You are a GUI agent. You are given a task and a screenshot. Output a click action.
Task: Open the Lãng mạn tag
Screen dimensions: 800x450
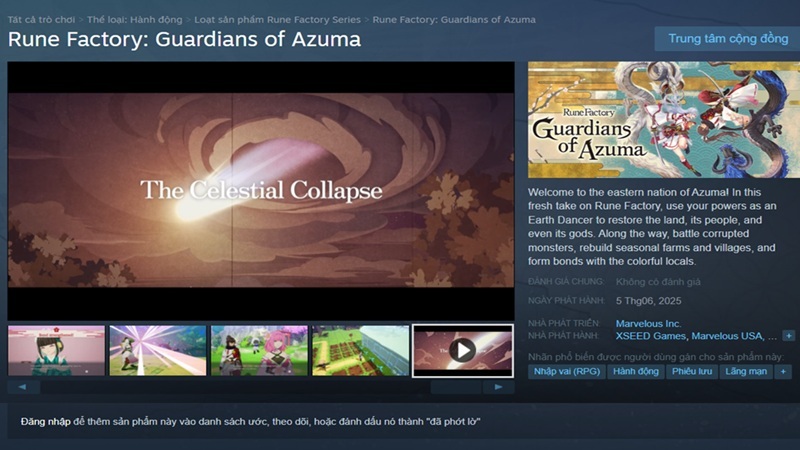[x=746, y=371]
